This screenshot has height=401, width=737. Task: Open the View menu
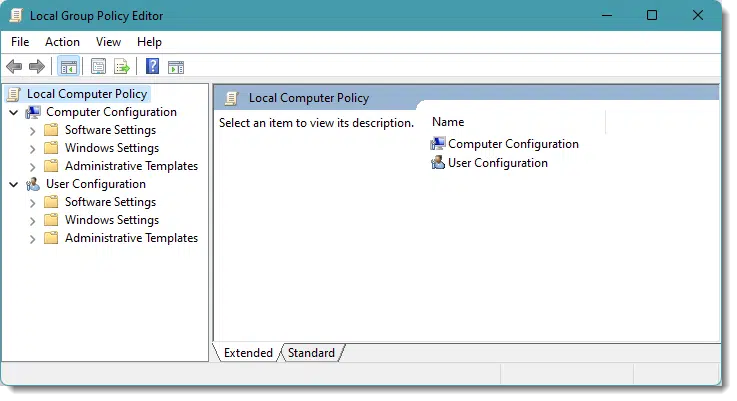[x=108, y=42]
